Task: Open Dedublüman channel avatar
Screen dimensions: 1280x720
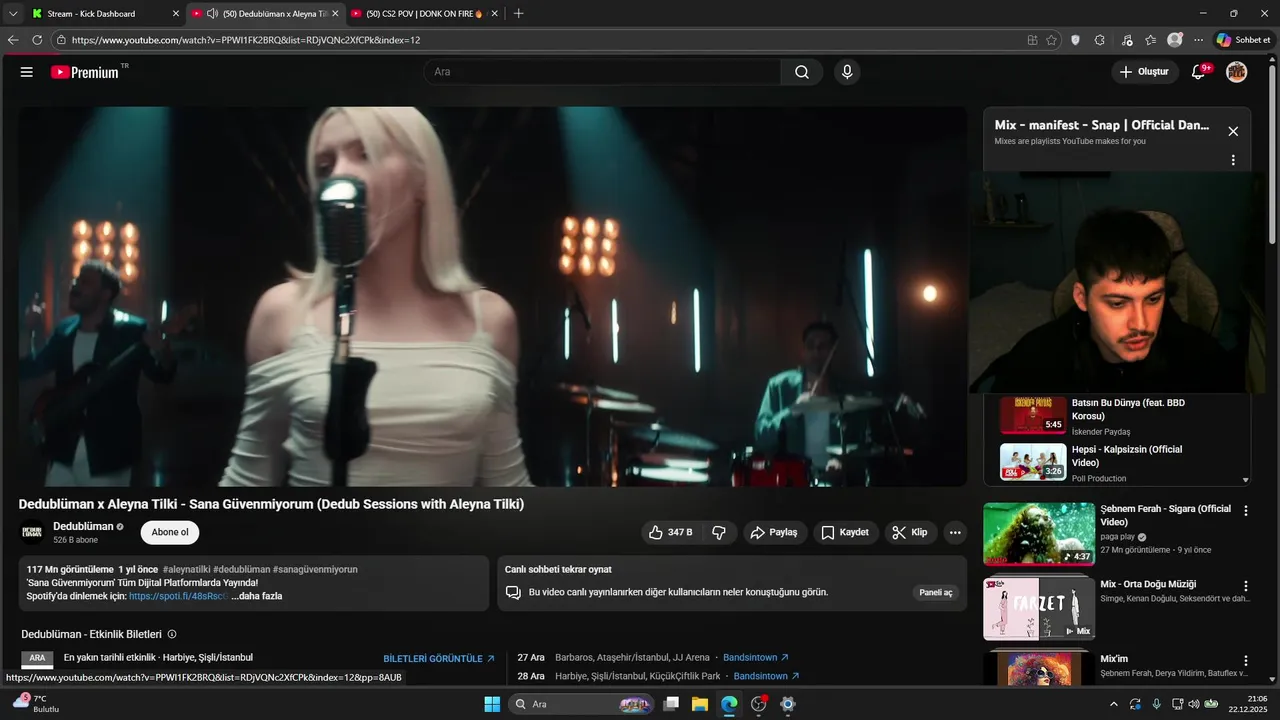Action: (32, 532)
